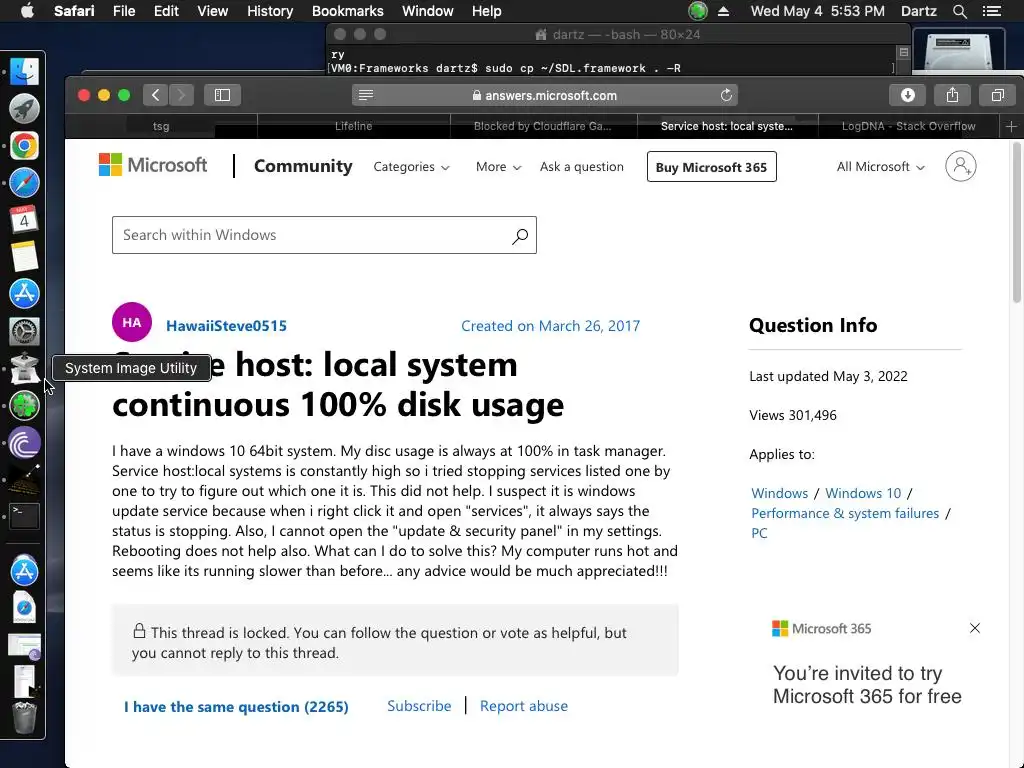Open Spotlight search in menu bar
The height and width of the screenshot is (768, 1024).
(x=959, y=11)
